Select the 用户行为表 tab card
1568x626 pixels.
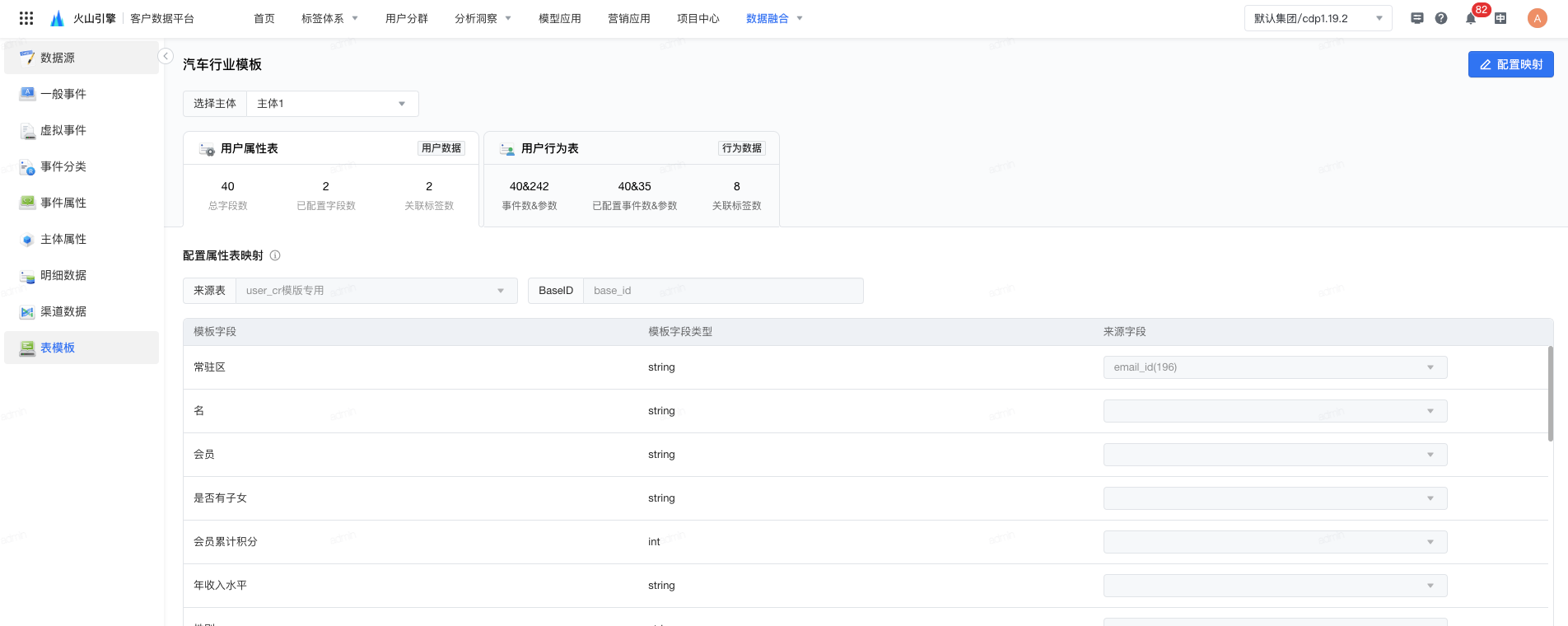tap(631, 179)
